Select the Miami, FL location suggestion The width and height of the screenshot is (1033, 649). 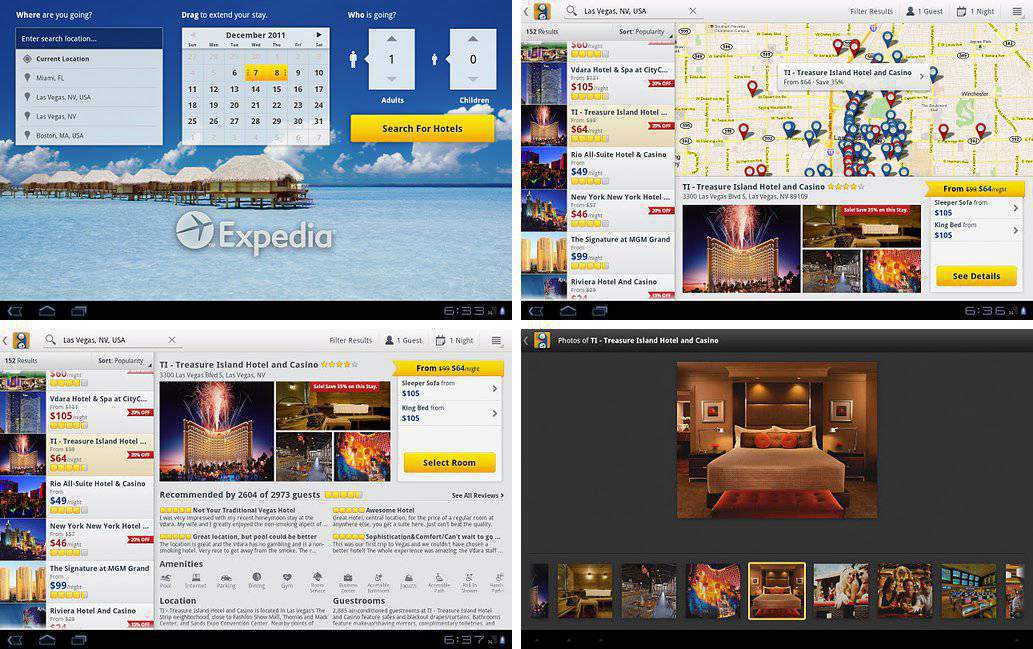tap(89, 78)
